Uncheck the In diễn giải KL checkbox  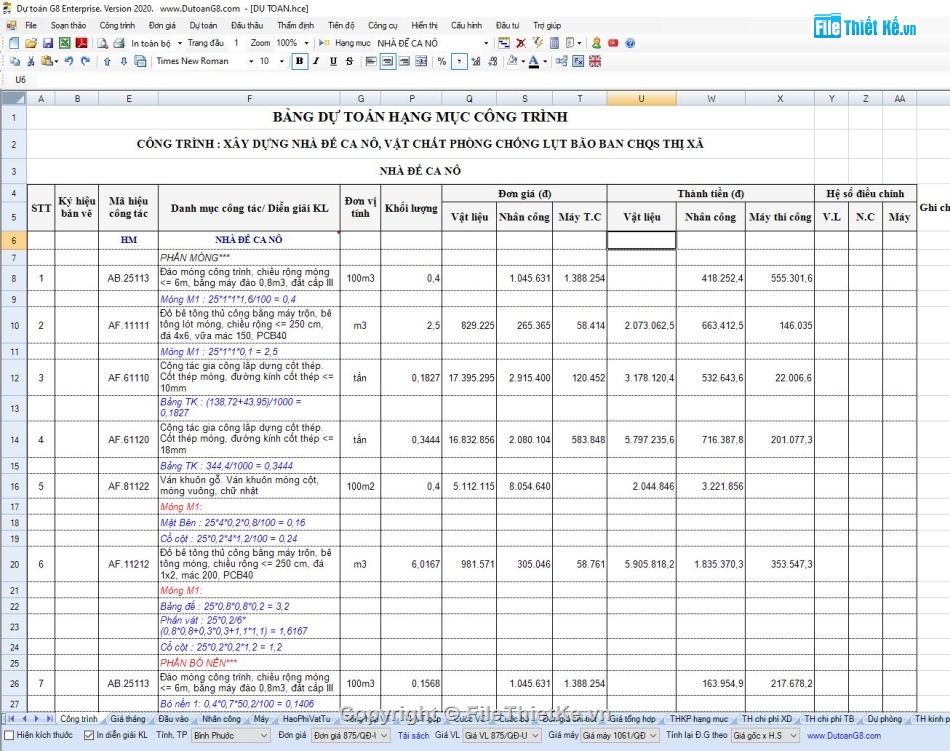tap(89, 735)
